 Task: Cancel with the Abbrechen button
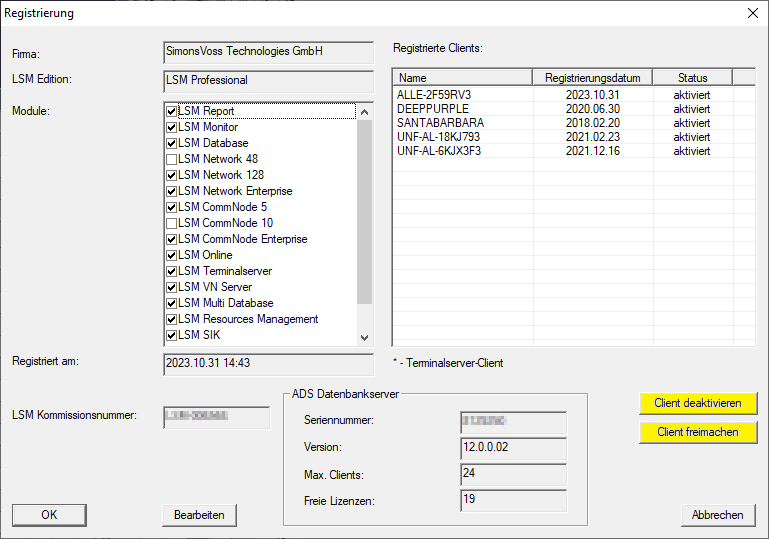[717, 515]
